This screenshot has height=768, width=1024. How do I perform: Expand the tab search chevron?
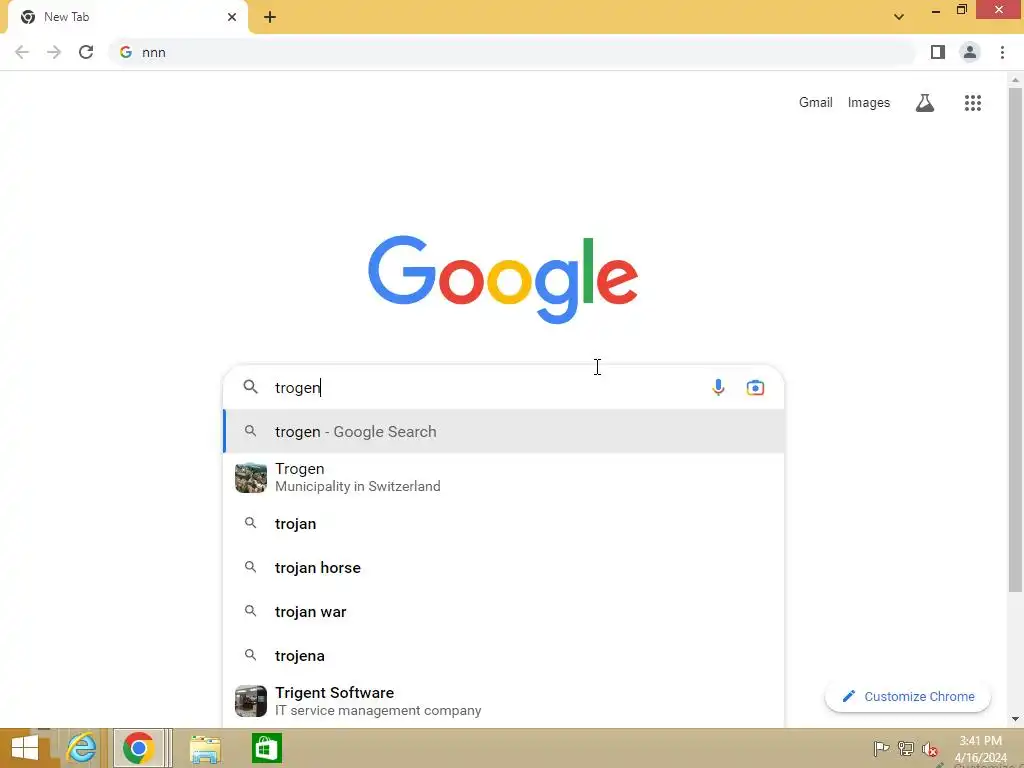[899, 17]
